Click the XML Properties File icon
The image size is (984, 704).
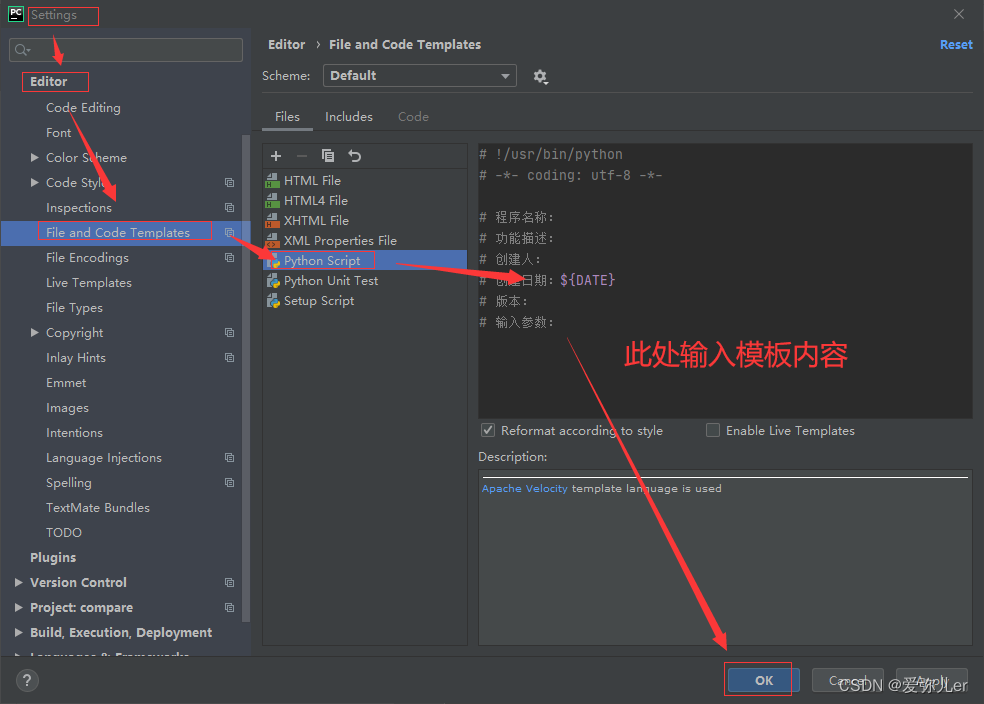[x=272, y=241]
